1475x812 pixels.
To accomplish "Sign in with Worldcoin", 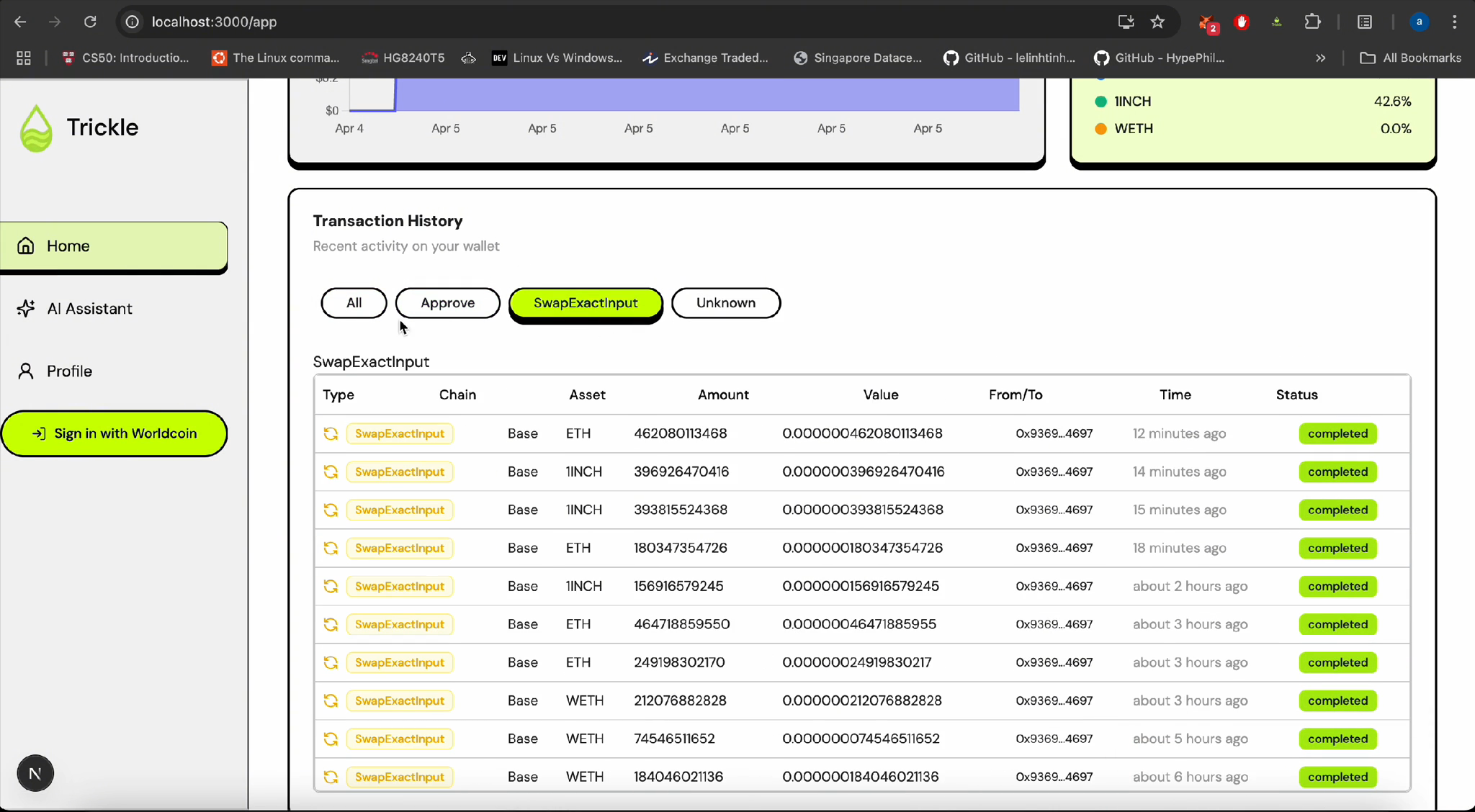I will click(x=114, y=433).
